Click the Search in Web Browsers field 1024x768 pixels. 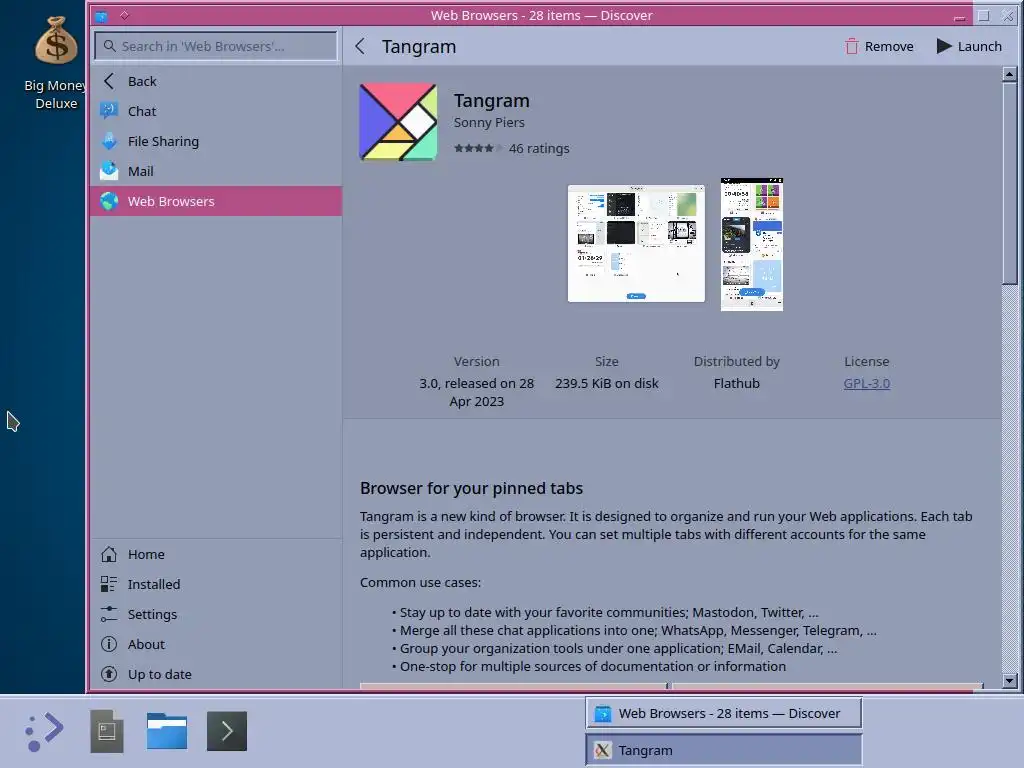tap(216, 46)
